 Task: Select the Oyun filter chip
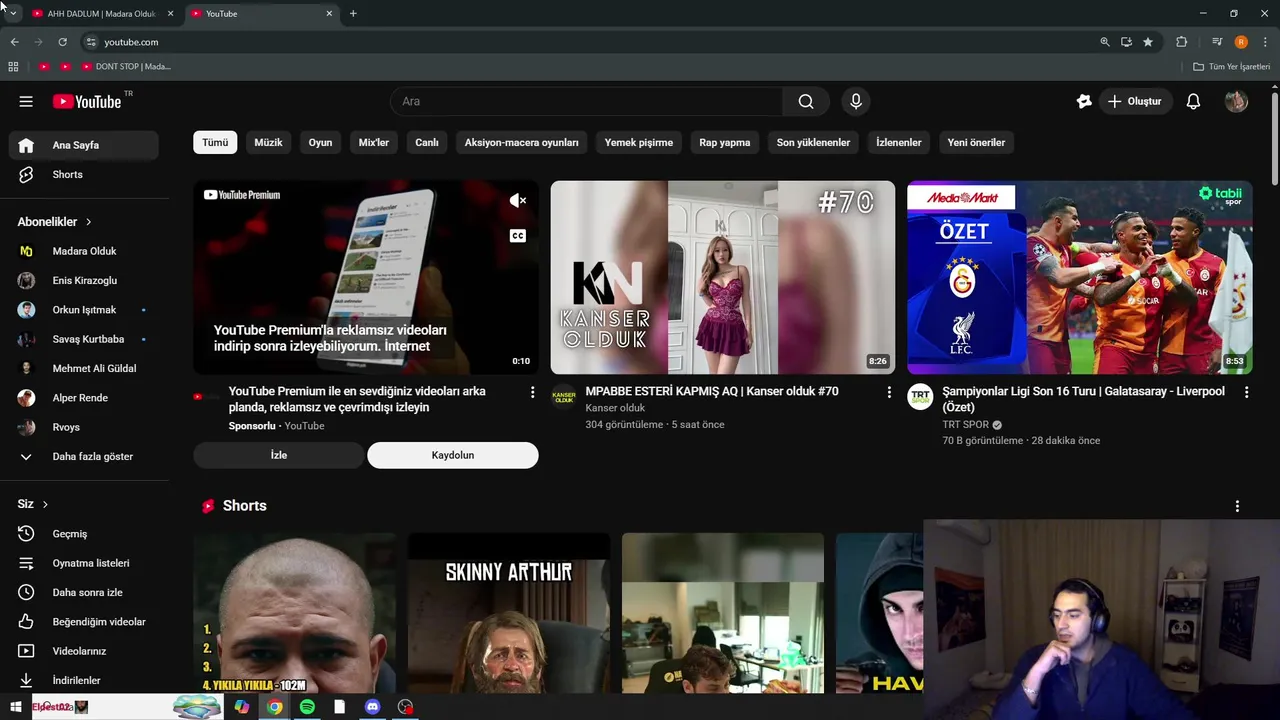pyautogui.click(x=320, y=142)
